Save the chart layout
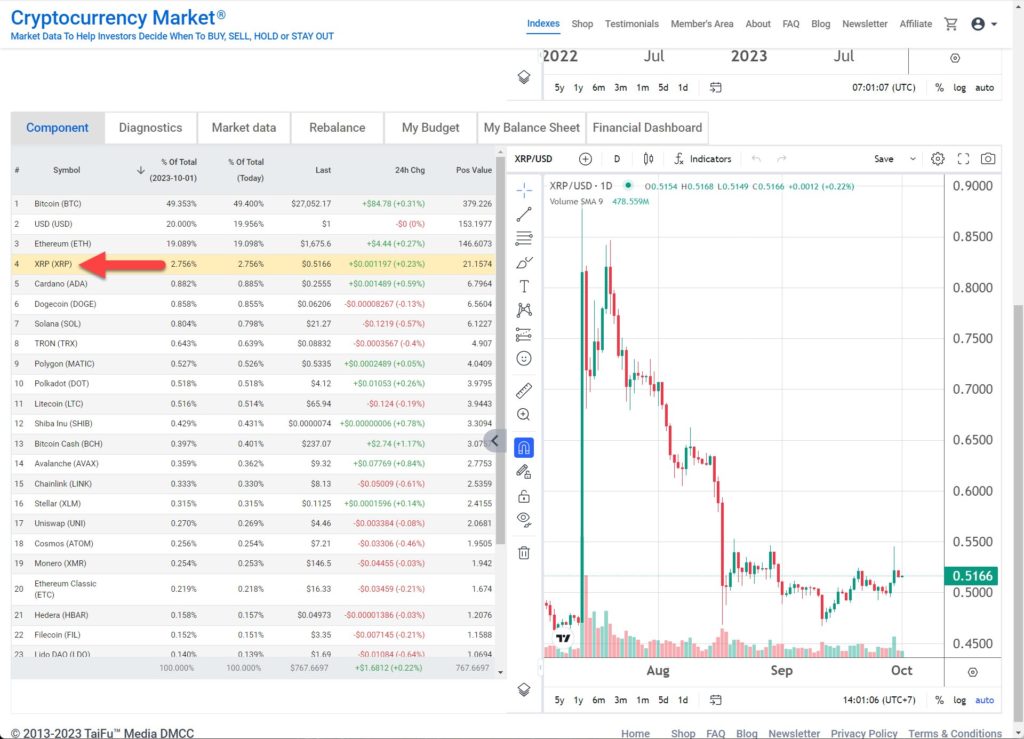Viewport: 1024px width, 739px height. click(x=884, y=159)
